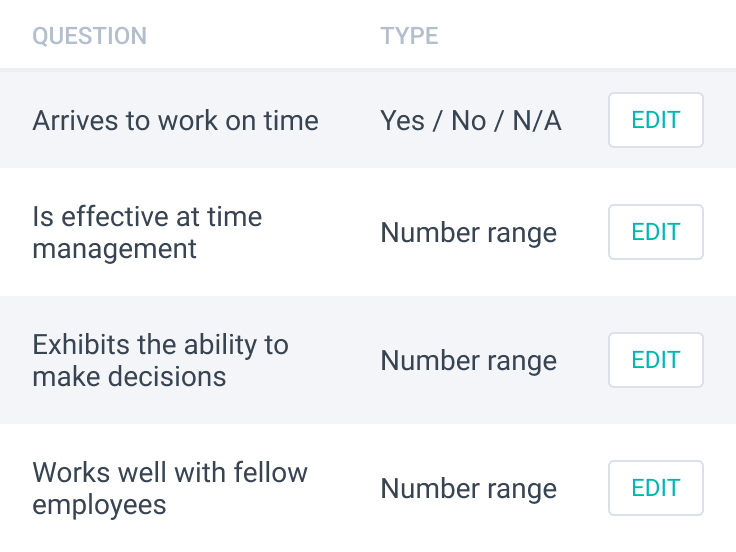Click 'Number range' type for make decisions question
Screen dimensions: 736x552
point(468,360)
